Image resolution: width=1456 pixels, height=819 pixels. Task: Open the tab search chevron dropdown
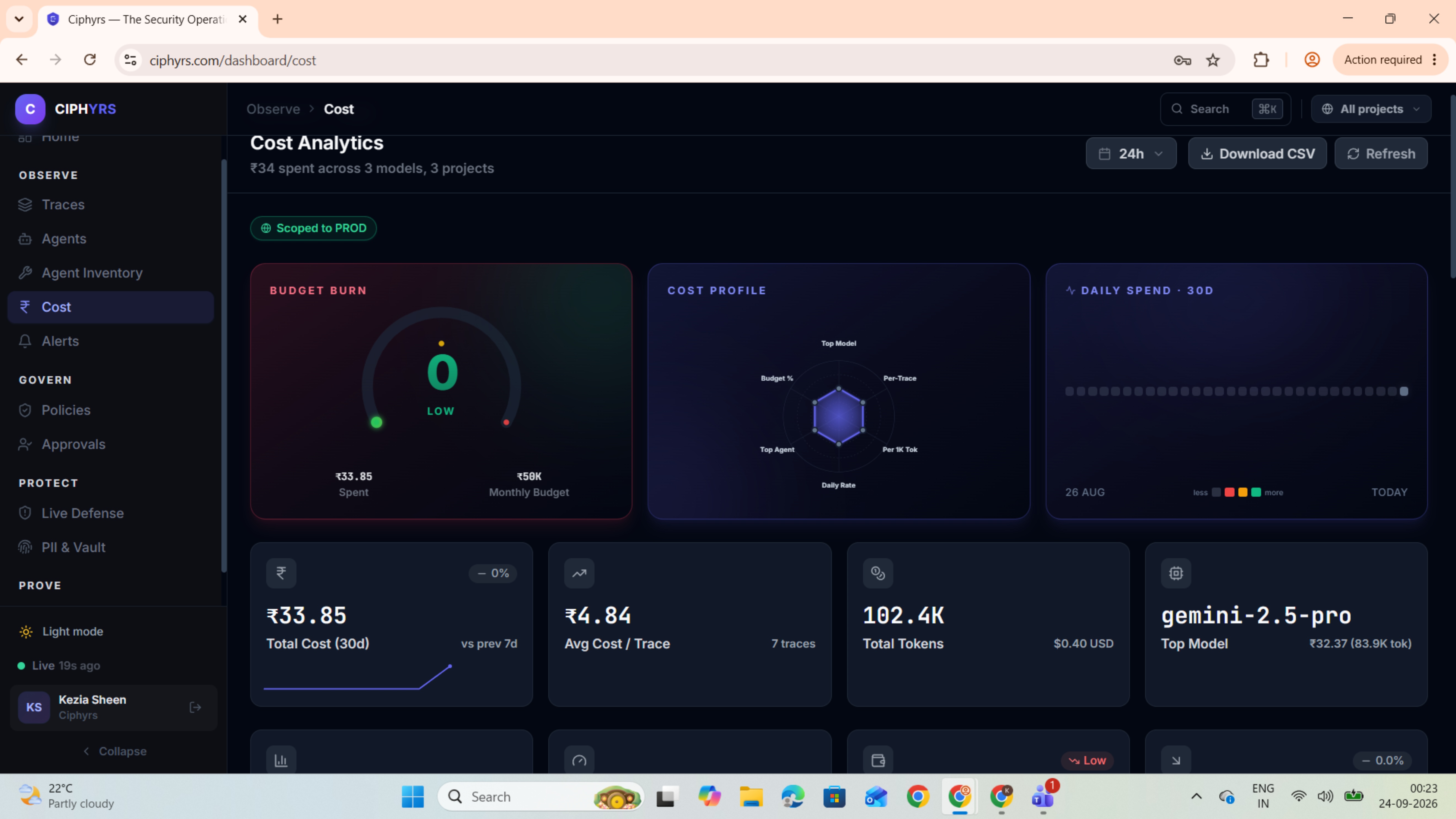[x=19, y=19]
